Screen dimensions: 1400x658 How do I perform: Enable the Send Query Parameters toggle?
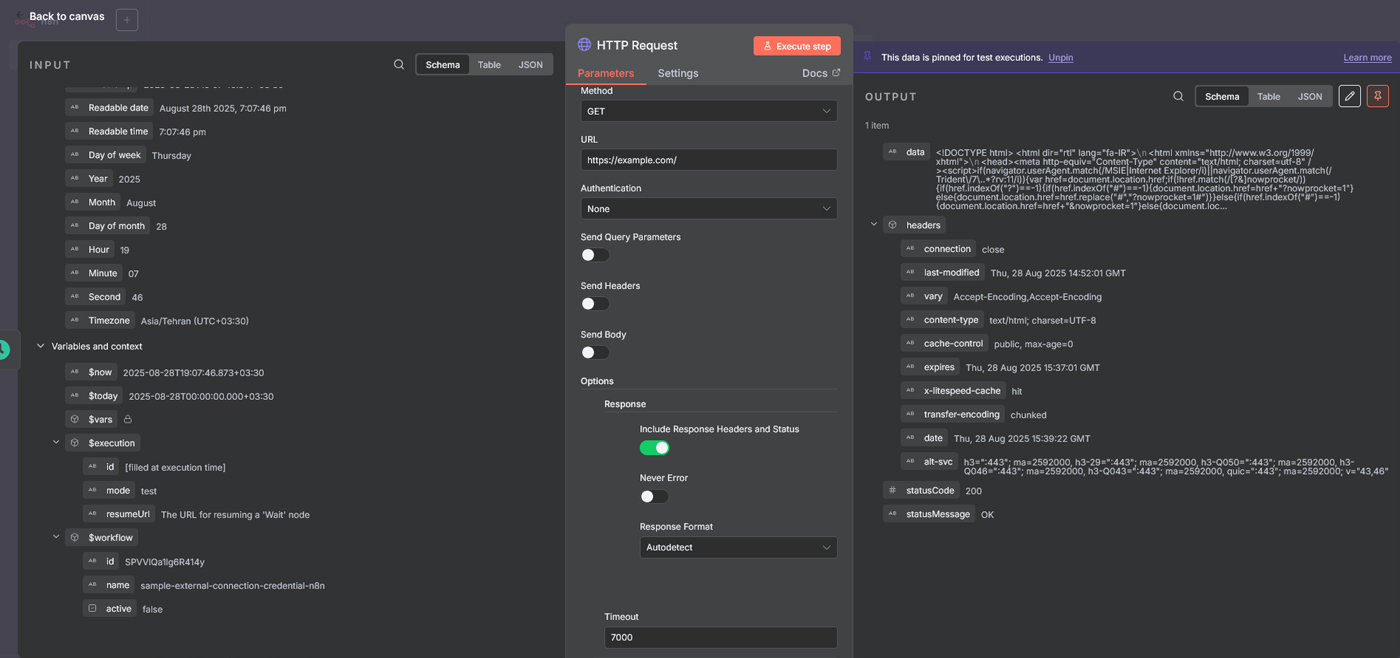pyautogui.click(x=595, y=255)
